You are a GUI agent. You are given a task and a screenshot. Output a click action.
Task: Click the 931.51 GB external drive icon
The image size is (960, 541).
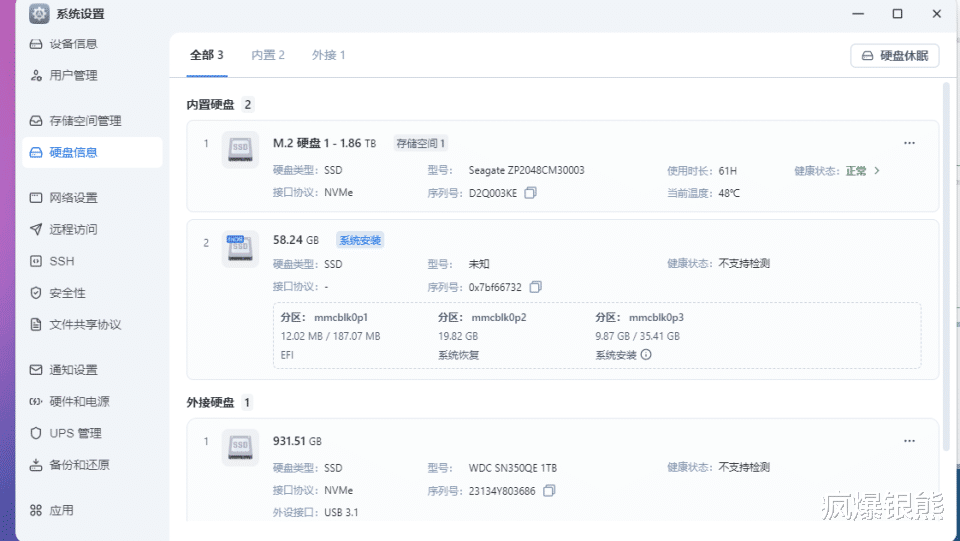pyautogui.click(x=240, y=447)
